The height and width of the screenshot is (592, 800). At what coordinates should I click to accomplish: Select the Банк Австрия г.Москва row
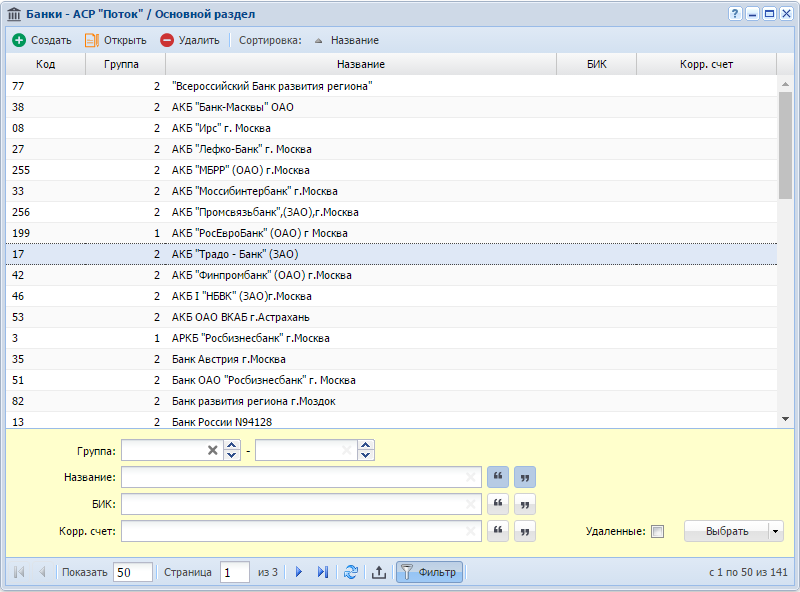click(x=391, y=359)
